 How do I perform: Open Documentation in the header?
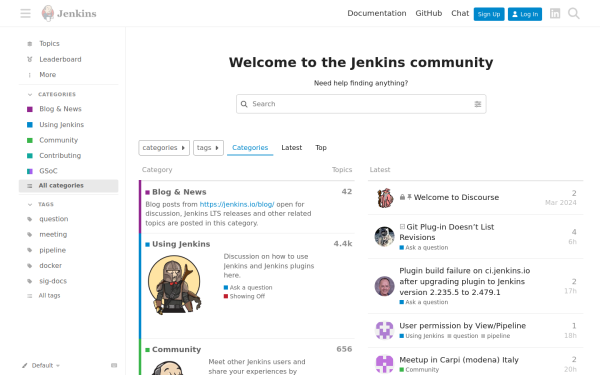[x=377, y=13]
